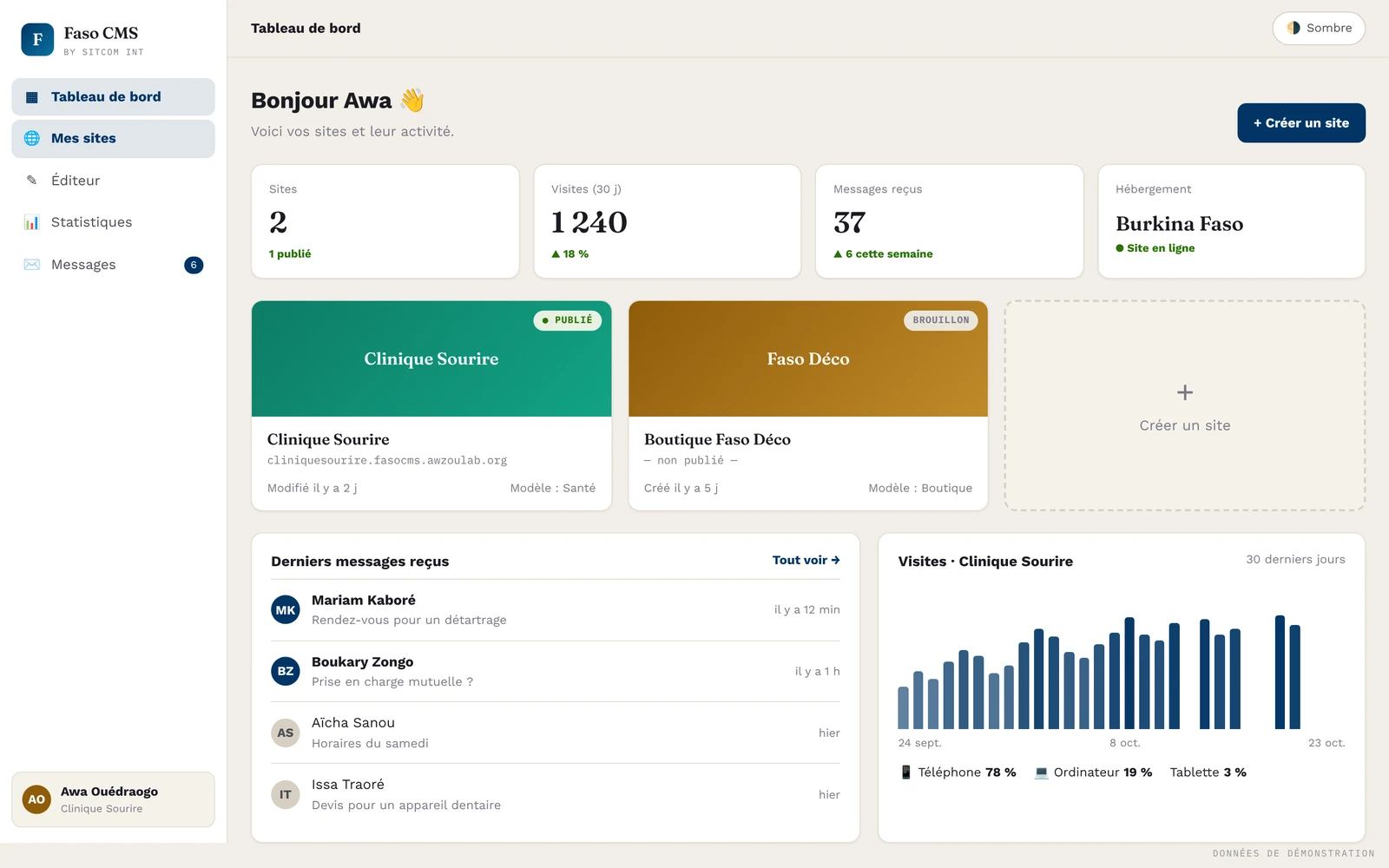
Task: Open the Faso Déco brown site thumbnail
Action: 808,358
